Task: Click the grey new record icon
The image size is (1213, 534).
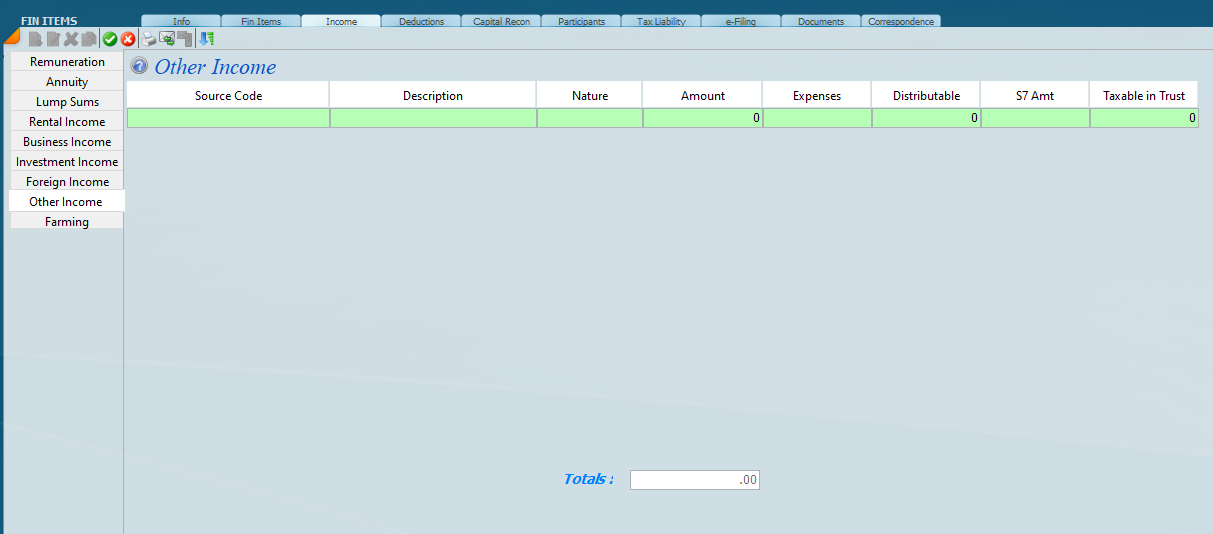Action: coord(35,39)
